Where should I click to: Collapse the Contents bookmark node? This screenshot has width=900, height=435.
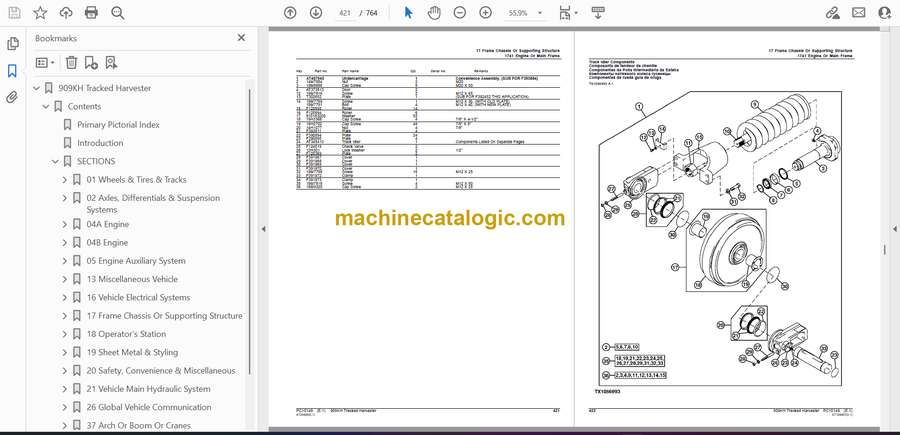click(46, 107)
